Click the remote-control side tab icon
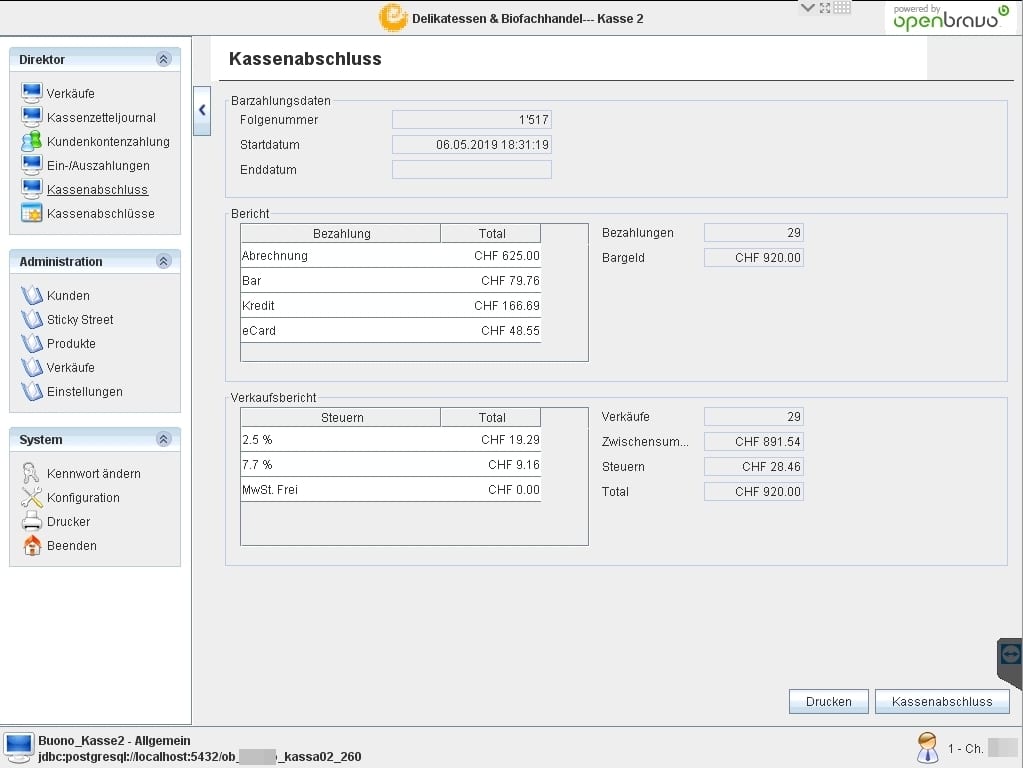The height and width of the screenshot is (768, 1023). (1011, 654)
